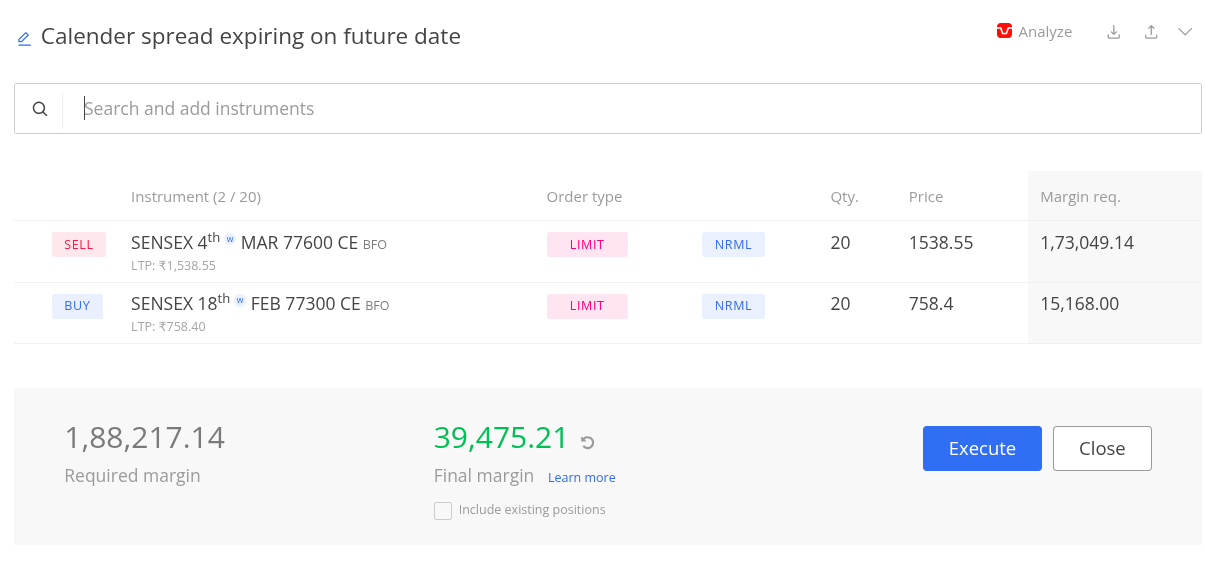
Task: Click margin value 15,168.00
Action: coord(1080,304)
